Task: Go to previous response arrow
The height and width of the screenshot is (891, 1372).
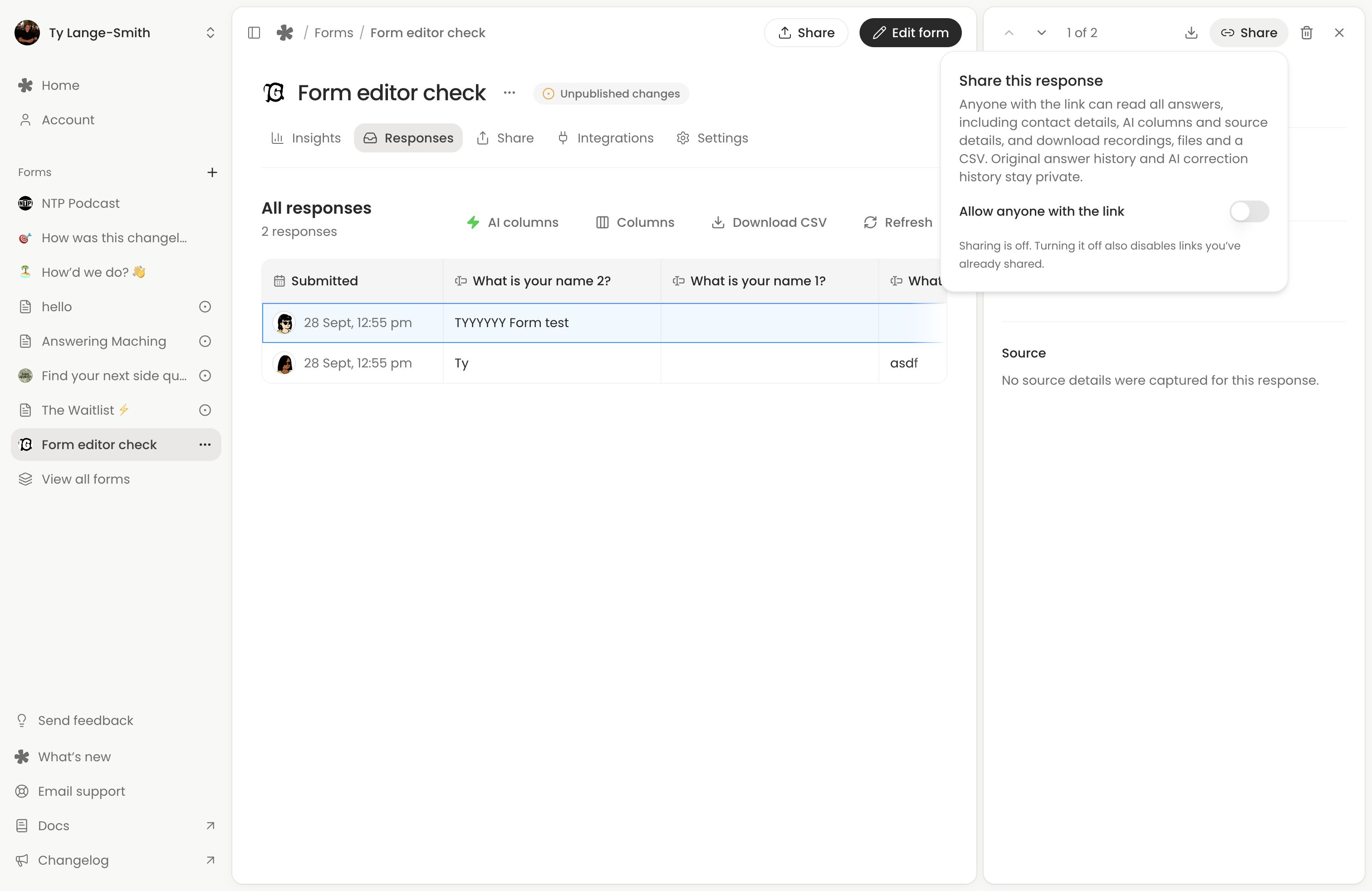Action: 1009,33
